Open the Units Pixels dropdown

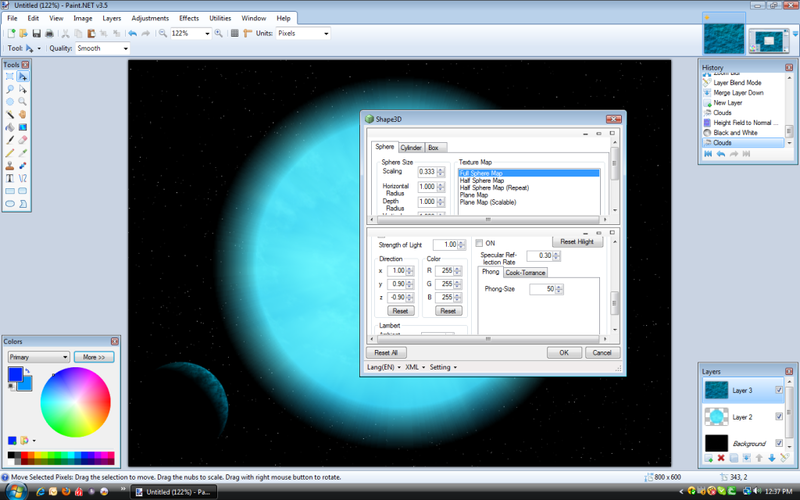point(326,34)
